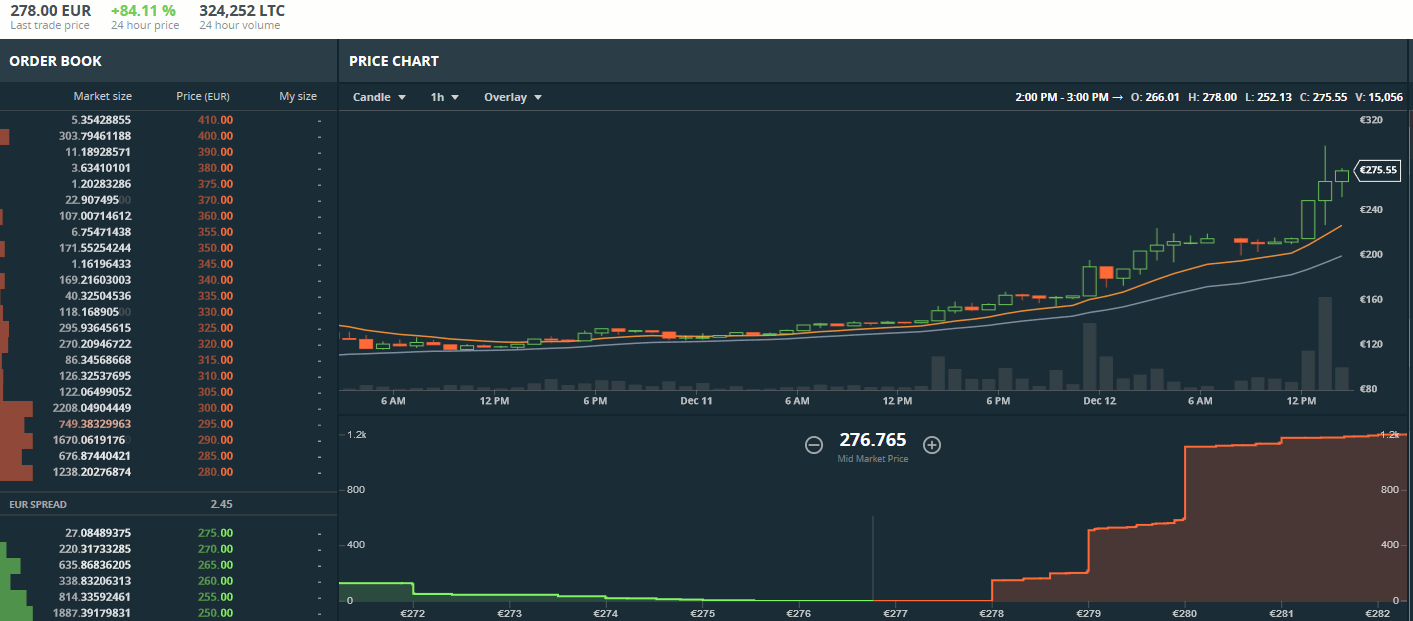Image resolution: width=1413 pixels, height=621 pixels.
Task: Click the 410.00 ask price row
Action: [x=214, y=120]
